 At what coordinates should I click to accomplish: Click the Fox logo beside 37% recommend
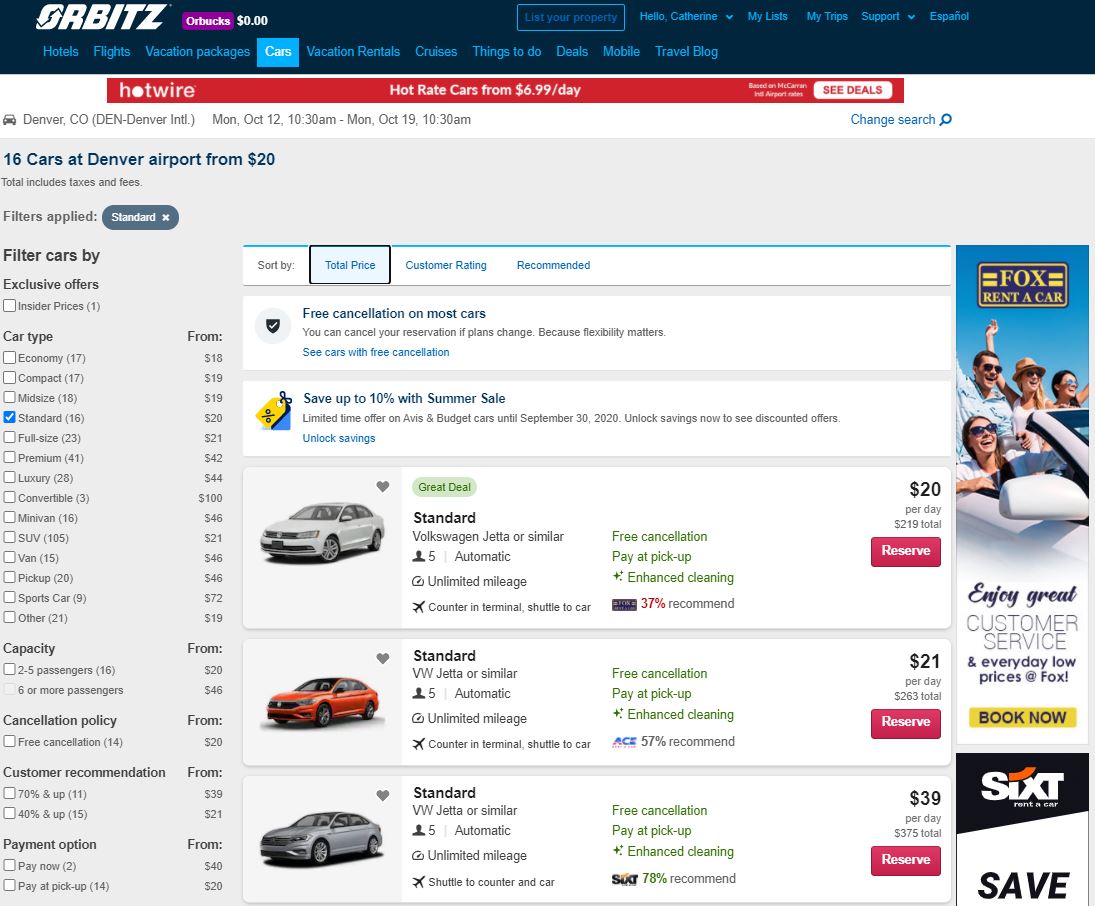(x=624, y=604)
